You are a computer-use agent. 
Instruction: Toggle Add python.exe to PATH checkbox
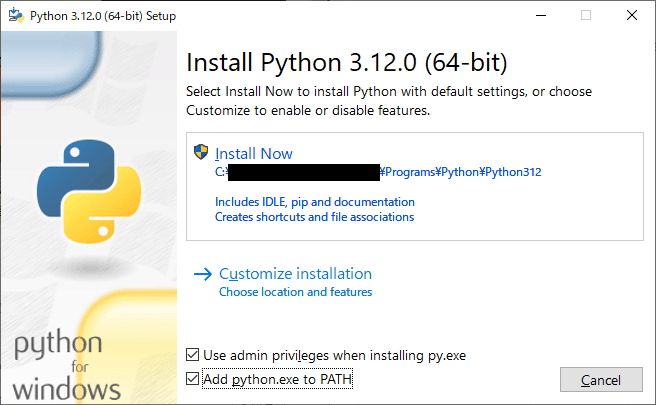(192, 379)
